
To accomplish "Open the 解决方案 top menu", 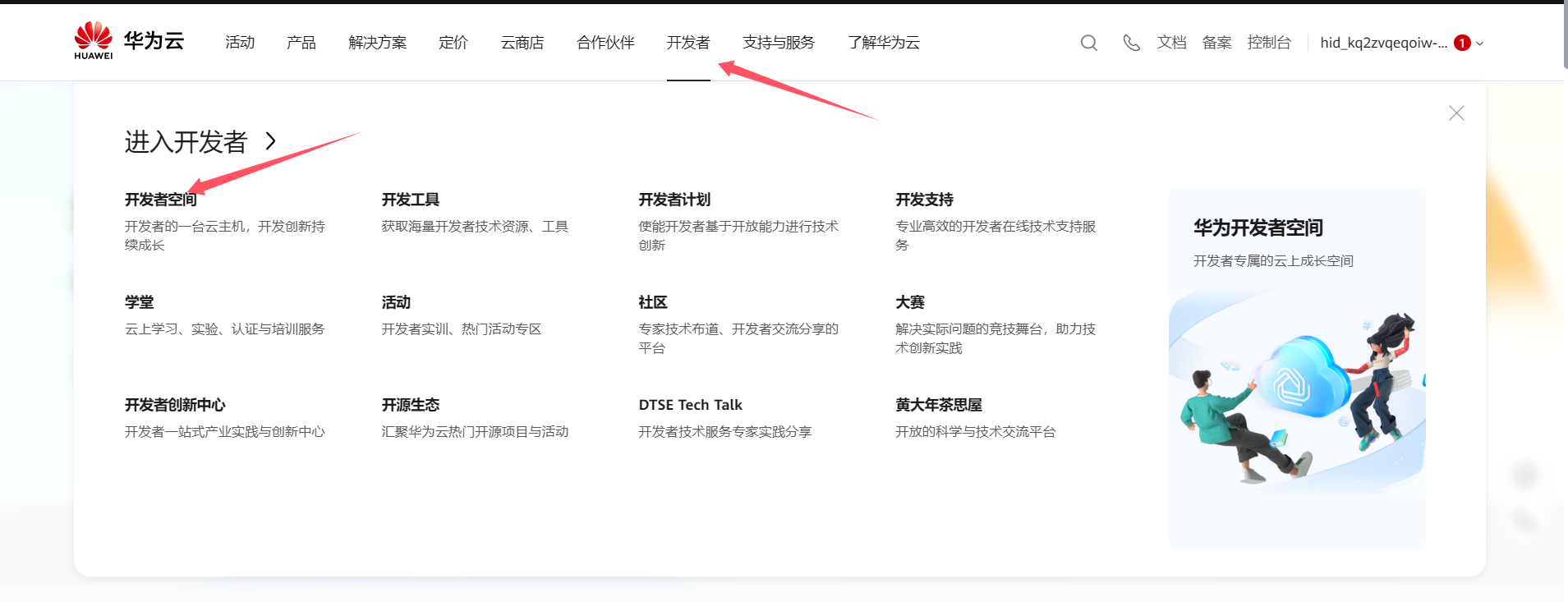I will point(378,43).
